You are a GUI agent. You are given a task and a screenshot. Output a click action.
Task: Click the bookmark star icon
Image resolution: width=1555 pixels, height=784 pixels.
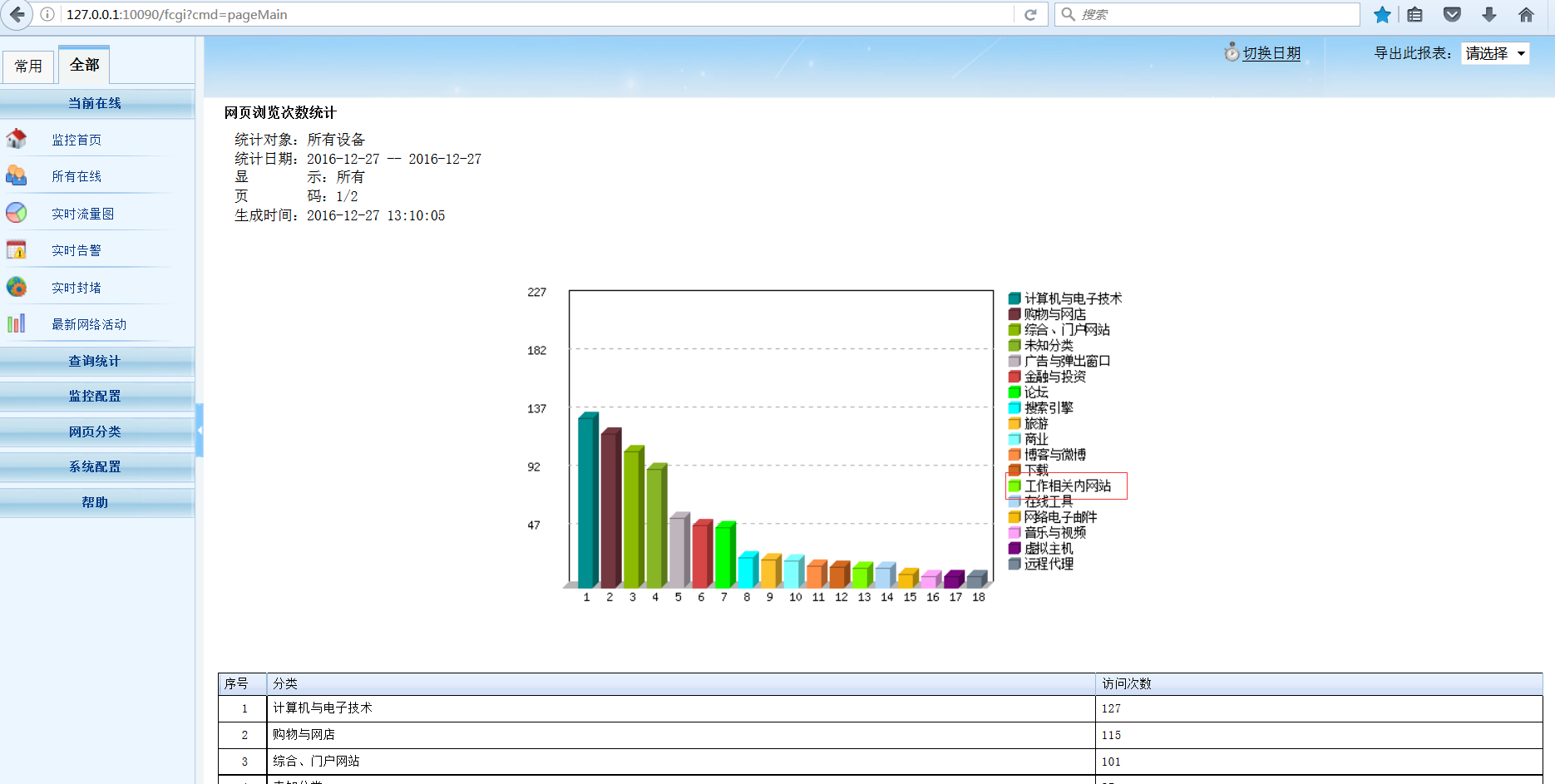click(1382, 14)
